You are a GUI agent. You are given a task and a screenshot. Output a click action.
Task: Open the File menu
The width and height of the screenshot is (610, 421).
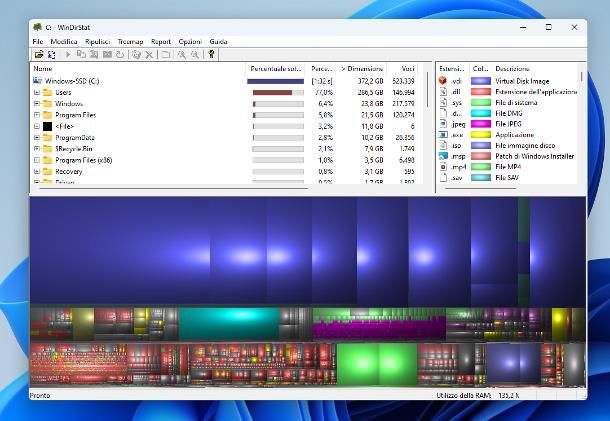pyautogui.click(x=38, y=41)
